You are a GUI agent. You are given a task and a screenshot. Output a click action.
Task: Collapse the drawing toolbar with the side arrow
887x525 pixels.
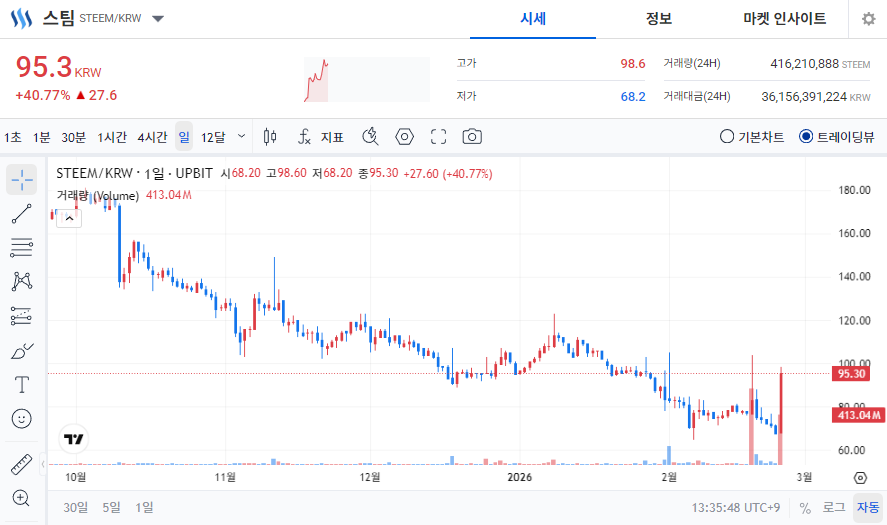point(43,464)
